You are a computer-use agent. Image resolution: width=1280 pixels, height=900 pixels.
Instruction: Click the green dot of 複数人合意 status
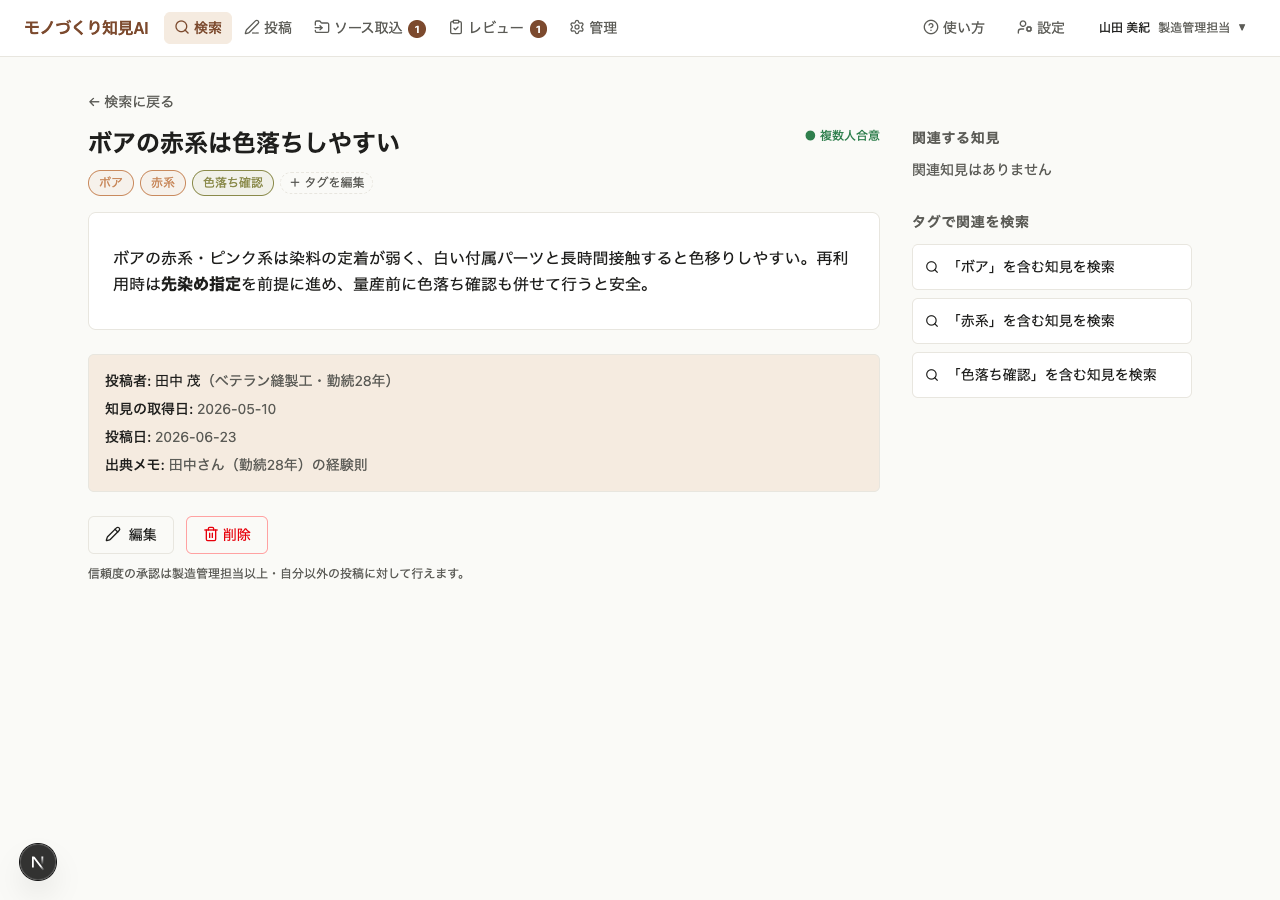tap(810, 136)
